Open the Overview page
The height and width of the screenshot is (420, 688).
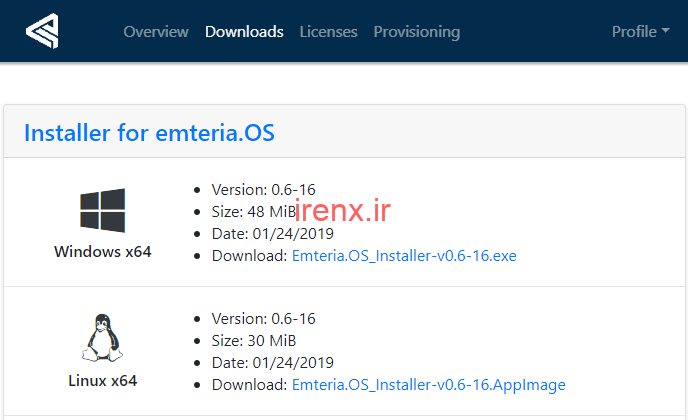(x=155, y=32)
